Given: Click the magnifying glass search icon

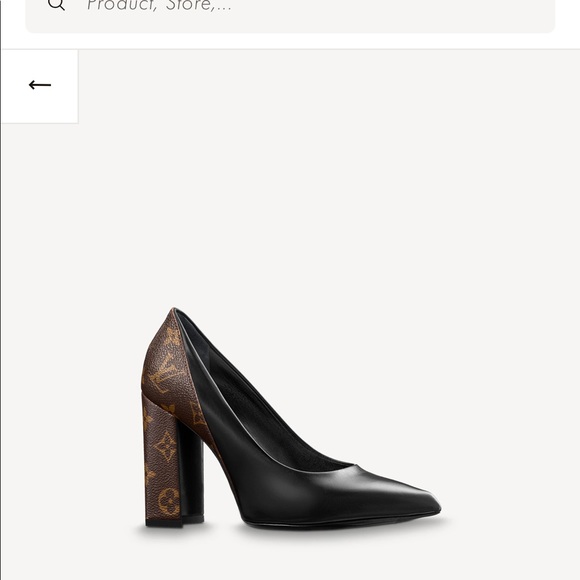Looking at the screenshot, I should coord(57,4).
